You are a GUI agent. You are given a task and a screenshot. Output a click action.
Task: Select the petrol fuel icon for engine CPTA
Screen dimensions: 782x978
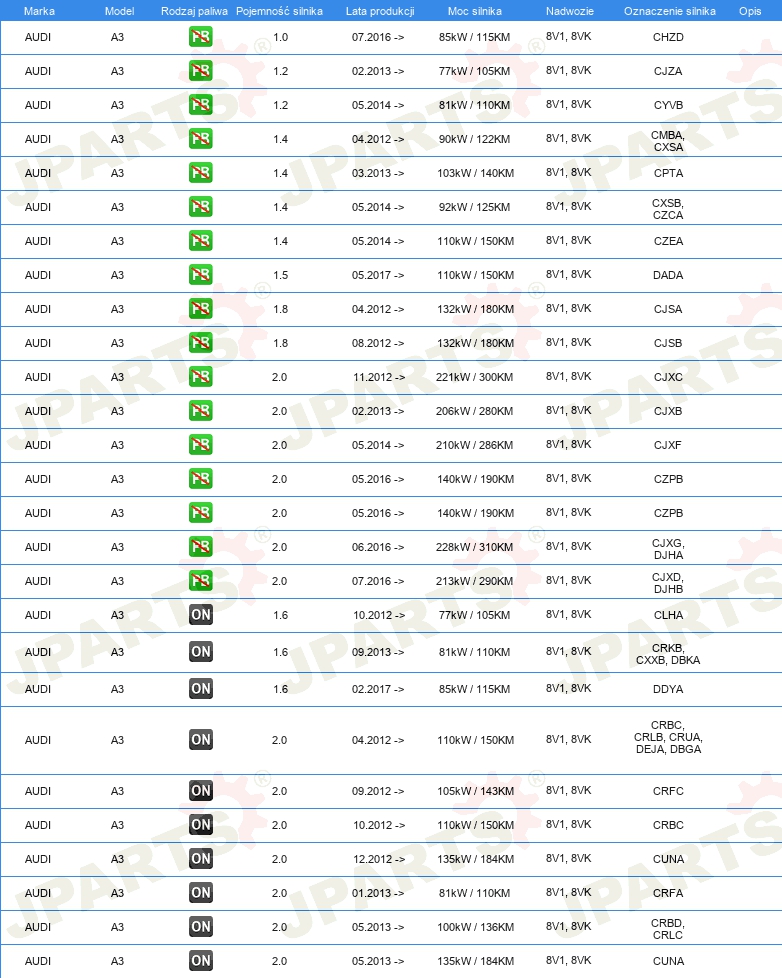(x=200, y=173)
